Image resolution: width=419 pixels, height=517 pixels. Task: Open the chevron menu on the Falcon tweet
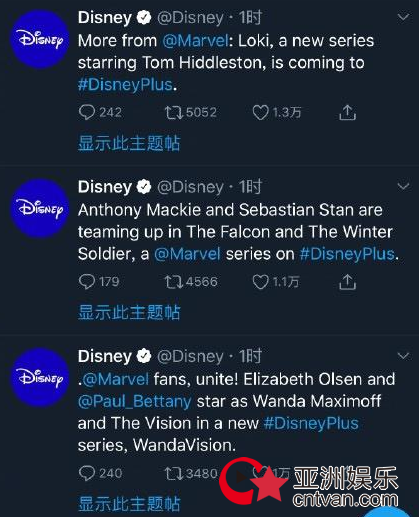403,186
